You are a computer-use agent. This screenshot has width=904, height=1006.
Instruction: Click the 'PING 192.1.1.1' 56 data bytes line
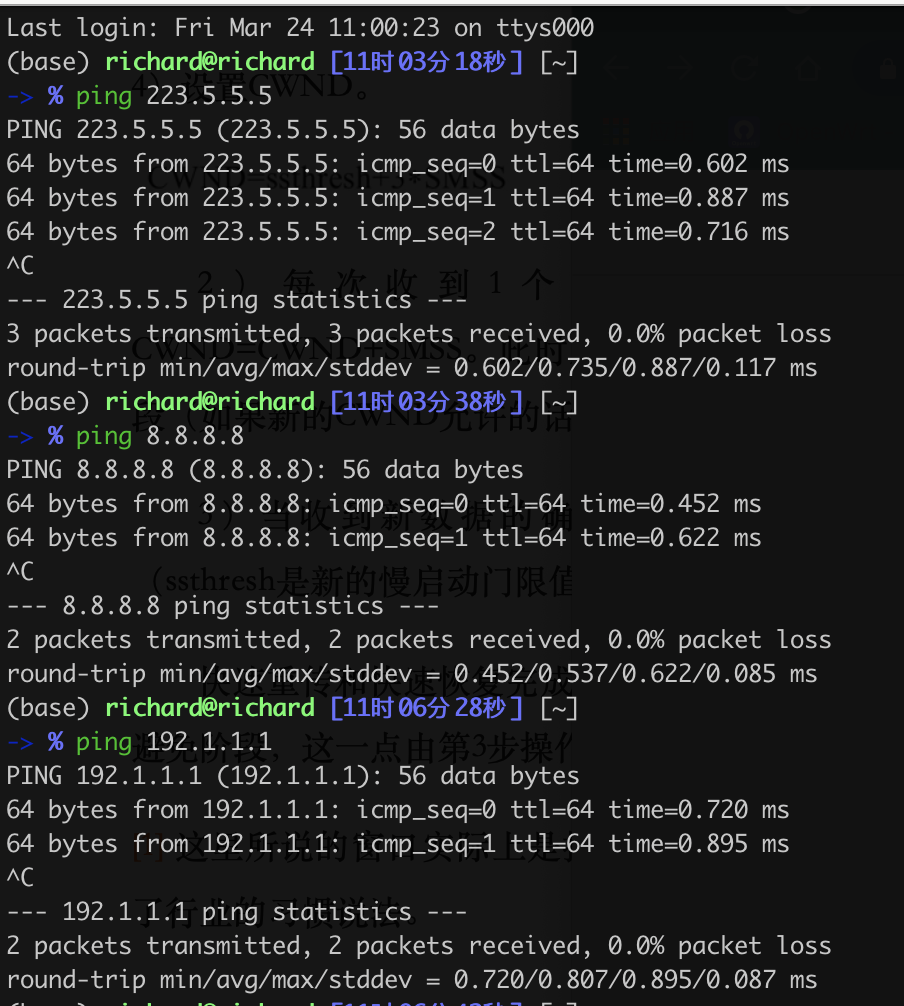click(293, 776)
